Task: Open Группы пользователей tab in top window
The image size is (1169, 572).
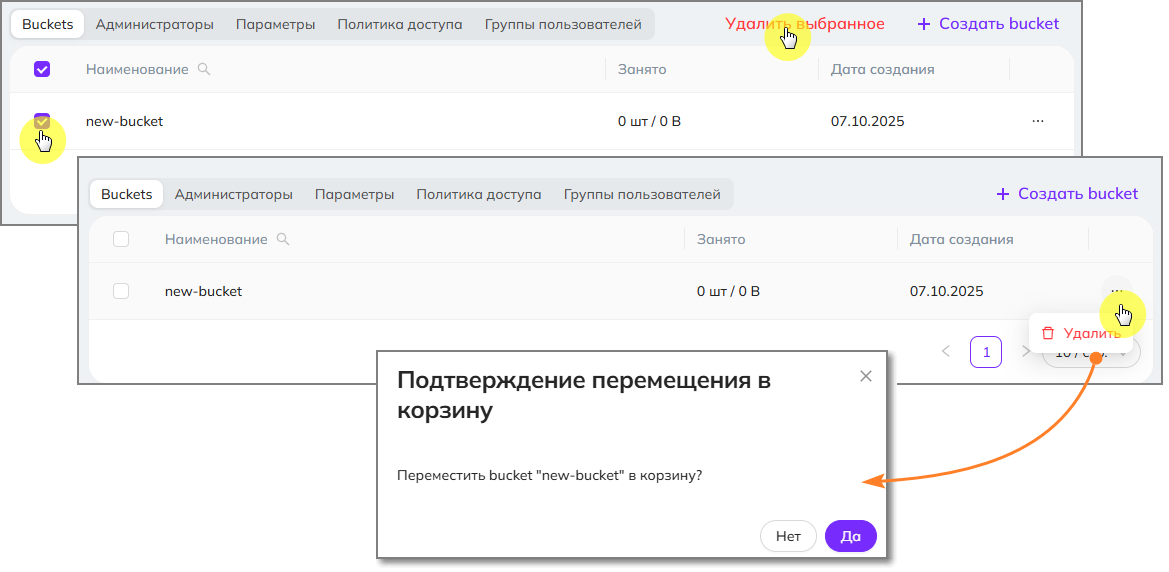Action: tap(563, 25)
